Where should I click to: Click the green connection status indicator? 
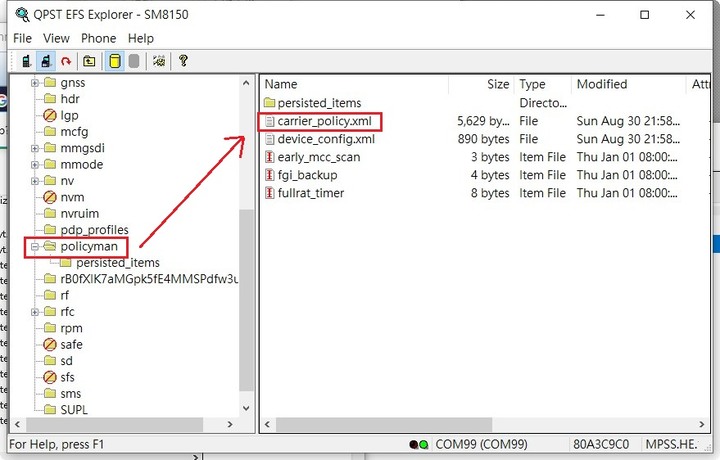click(424, 444)
